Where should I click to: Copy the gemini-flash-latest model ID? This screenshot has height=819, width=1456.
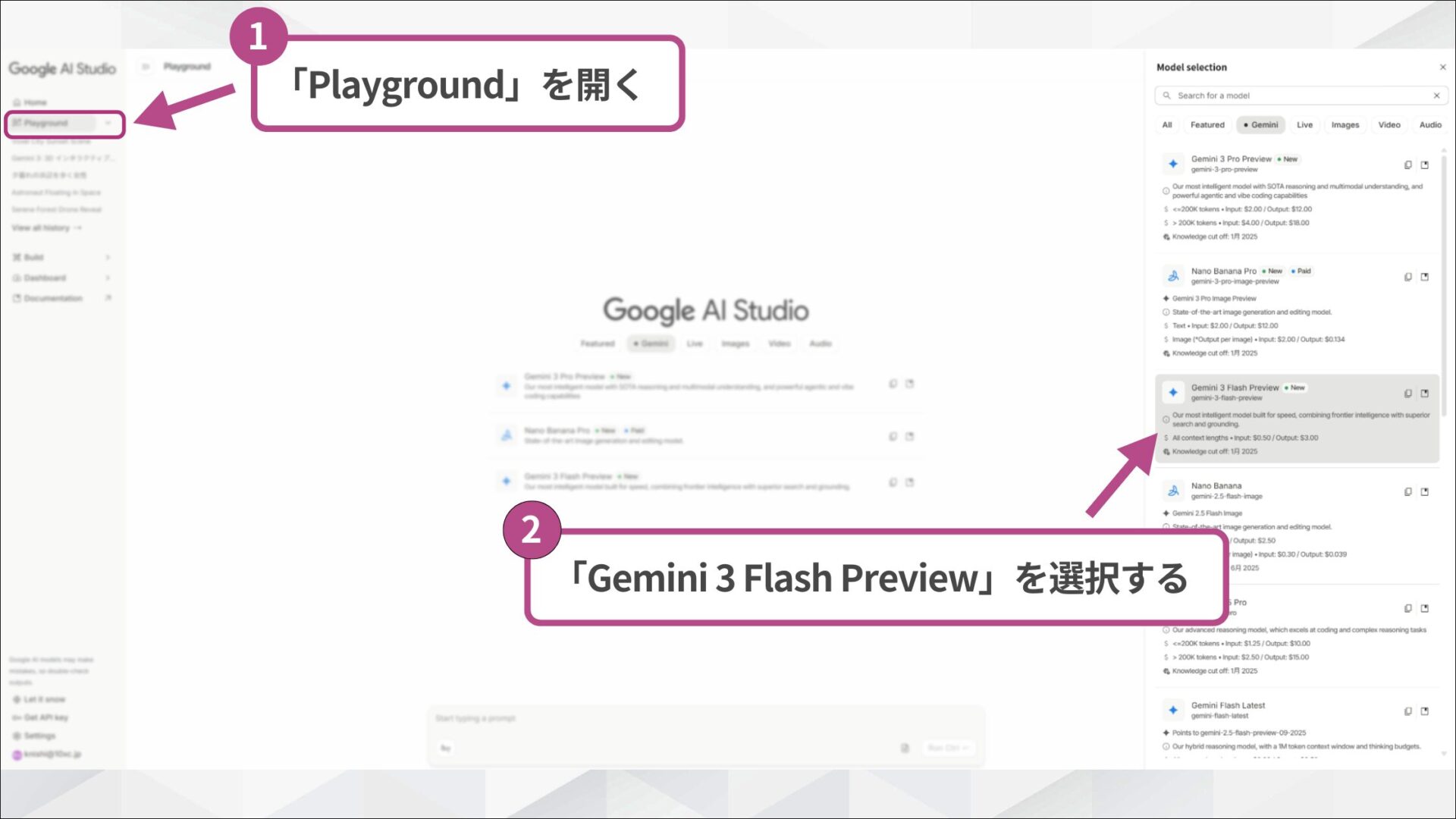(x=1407, y=711)
